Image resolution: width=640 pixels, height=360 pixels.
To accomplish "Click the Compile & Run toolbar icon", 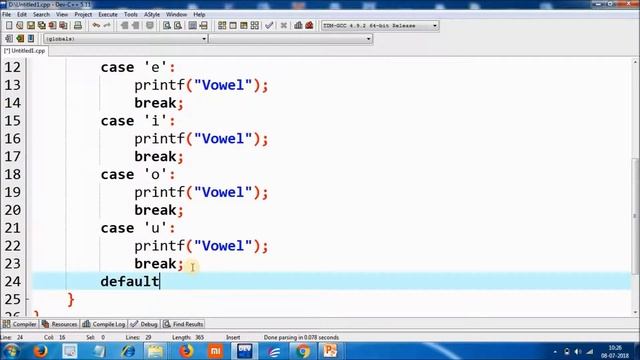I will 244,25.
